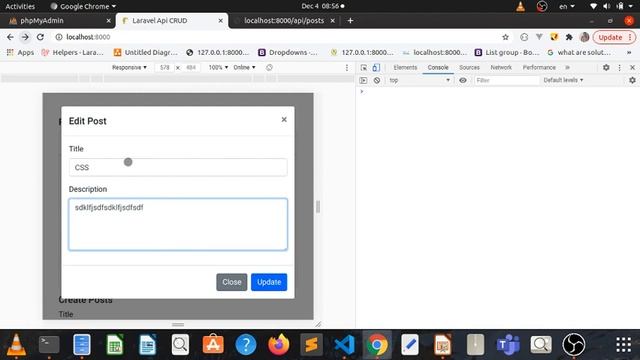Toggle device toolbar icon in DevTools
Image resolution: width=640 pixels, height=360 pixels.
[376, 67]
